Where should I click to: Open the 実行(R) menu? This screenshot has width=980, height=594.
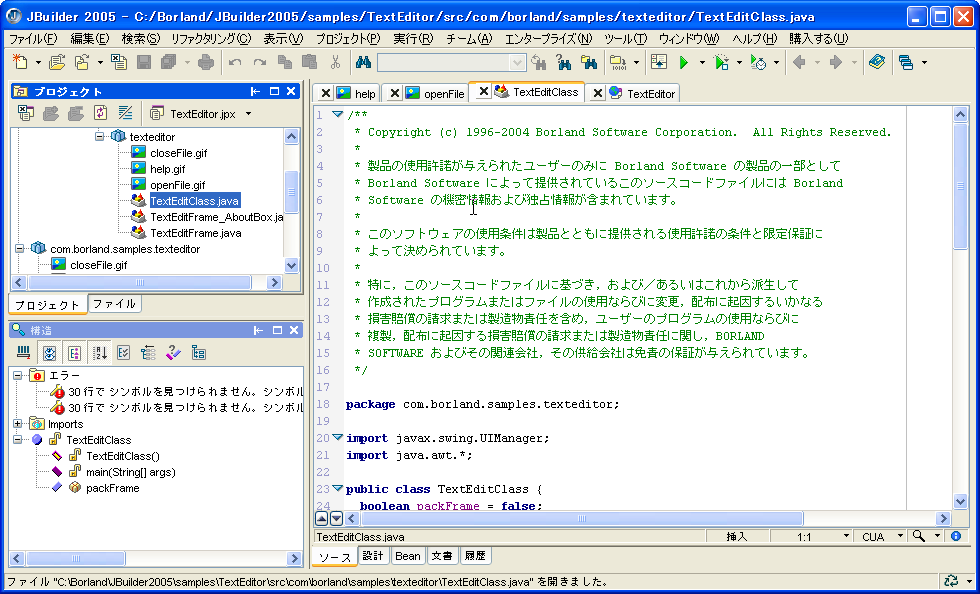[413, 39]
